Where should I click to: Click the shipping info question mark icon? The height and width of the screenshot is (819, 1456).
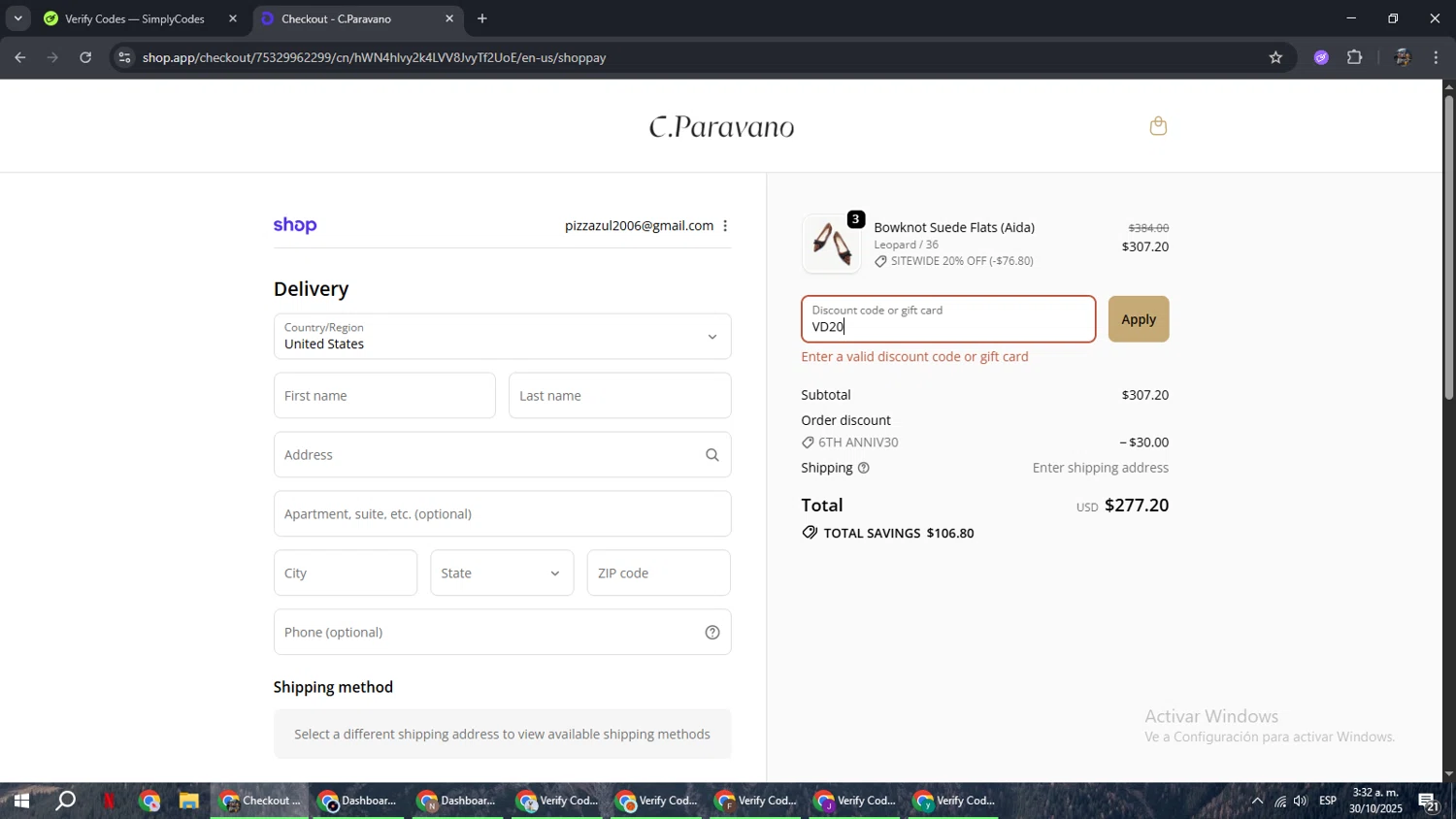tap(864, 468)
